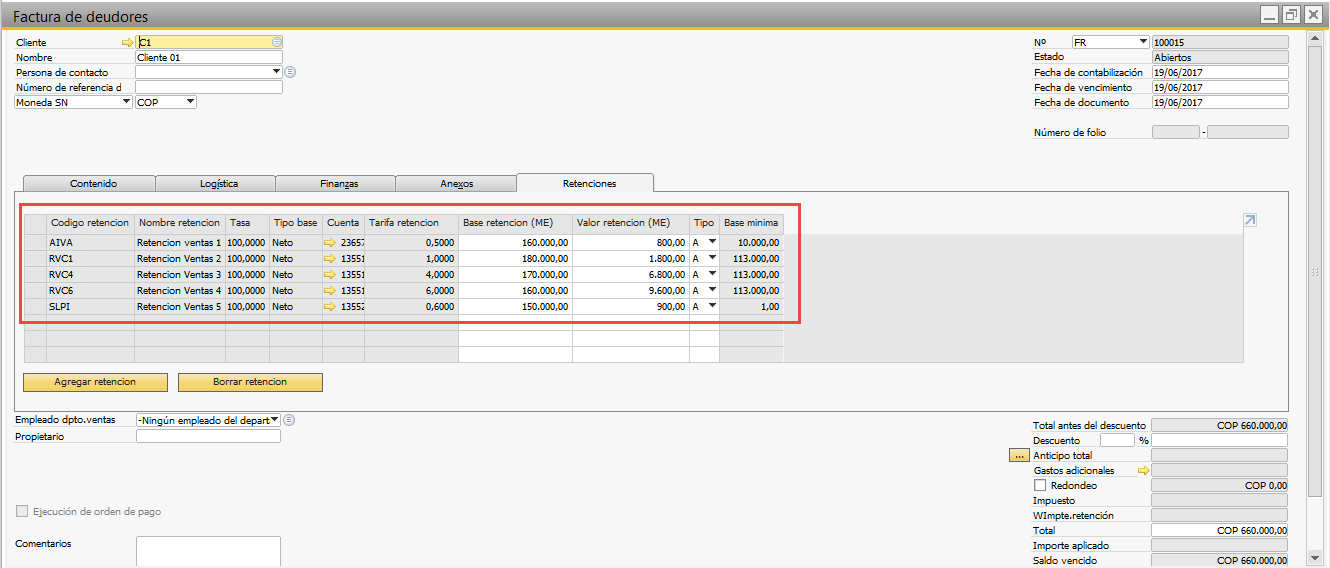Image resolution: width=1330 pixels, height=568 pixels.
Task: Open the choose-from-list icon in Cliente field
Action: [x=277, y=42]
